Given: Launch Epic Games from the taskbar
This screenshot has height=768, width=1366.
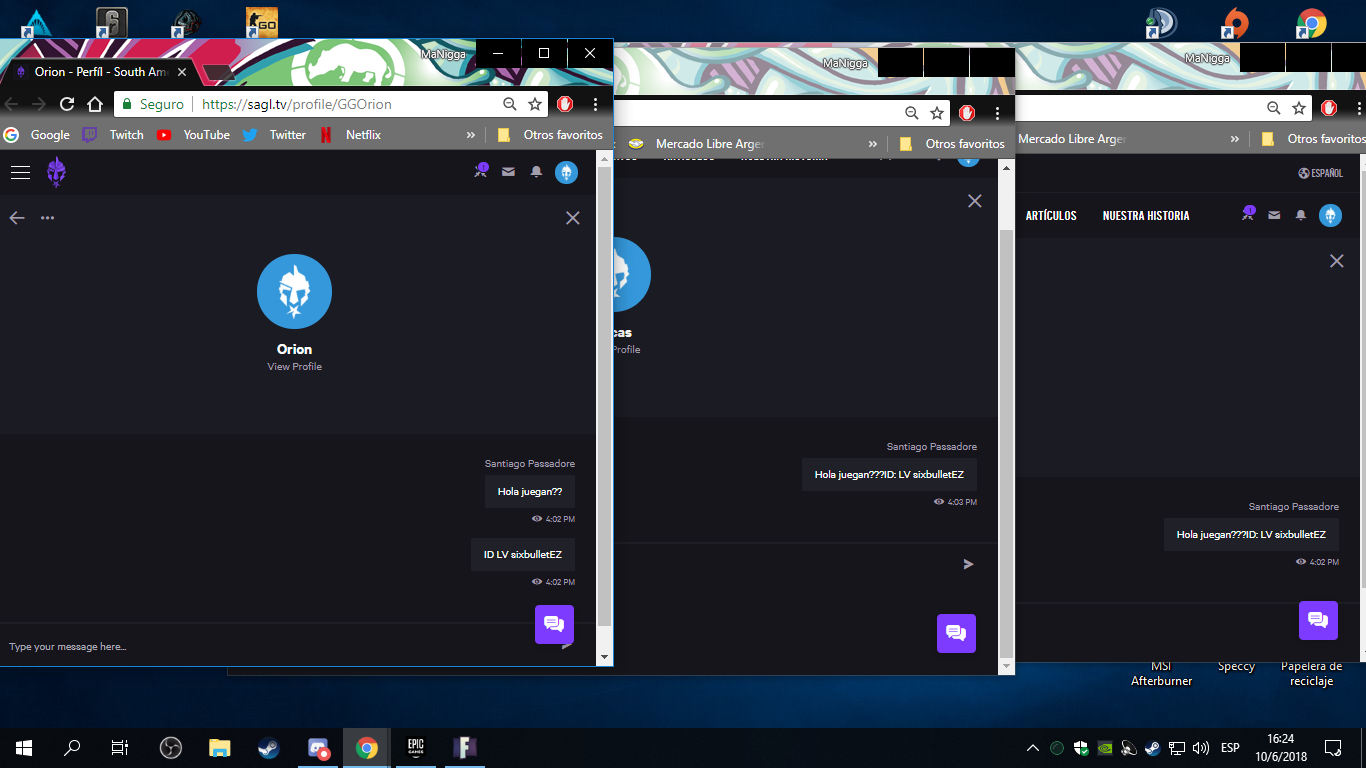Looking at the screenshot, I should tap(416, 748).
